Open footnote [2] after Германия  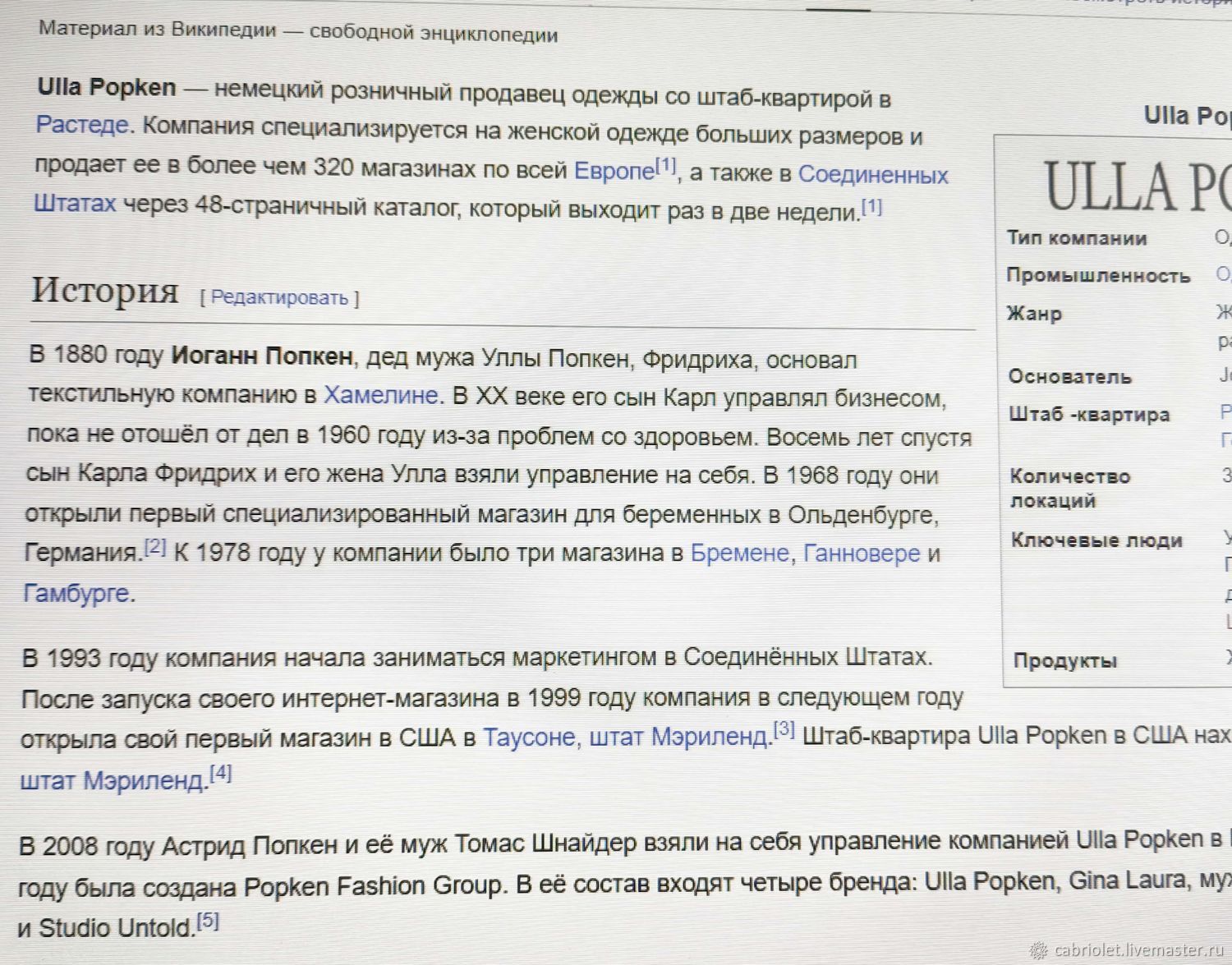[155, 546]
